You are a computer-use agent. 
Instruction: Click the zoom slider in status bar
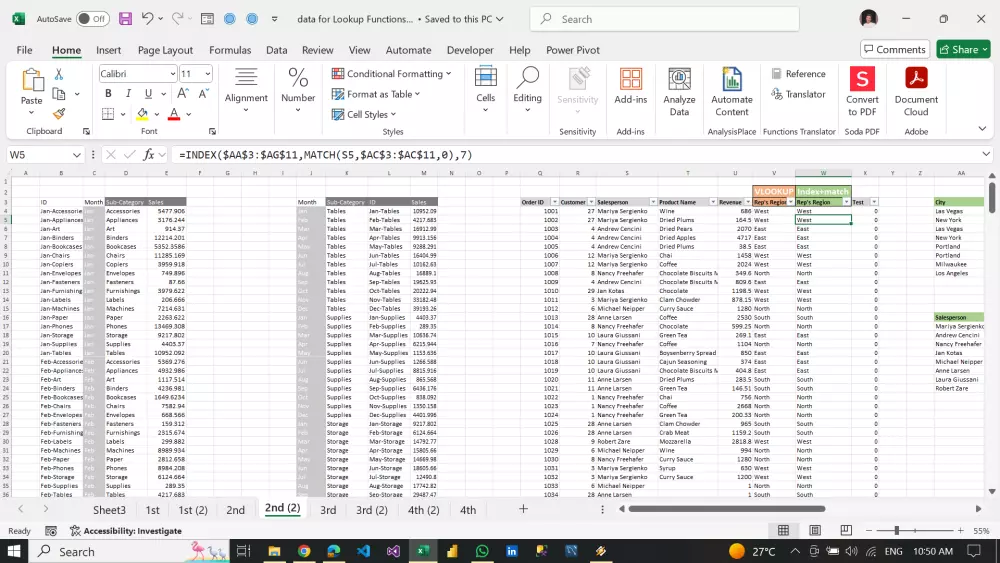click(x=897, y=531)
